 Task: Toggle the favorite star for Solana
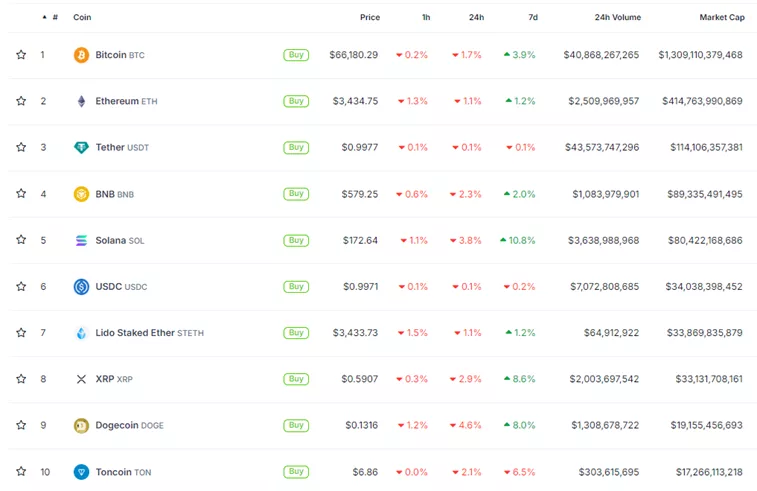(x=21, y=240)
